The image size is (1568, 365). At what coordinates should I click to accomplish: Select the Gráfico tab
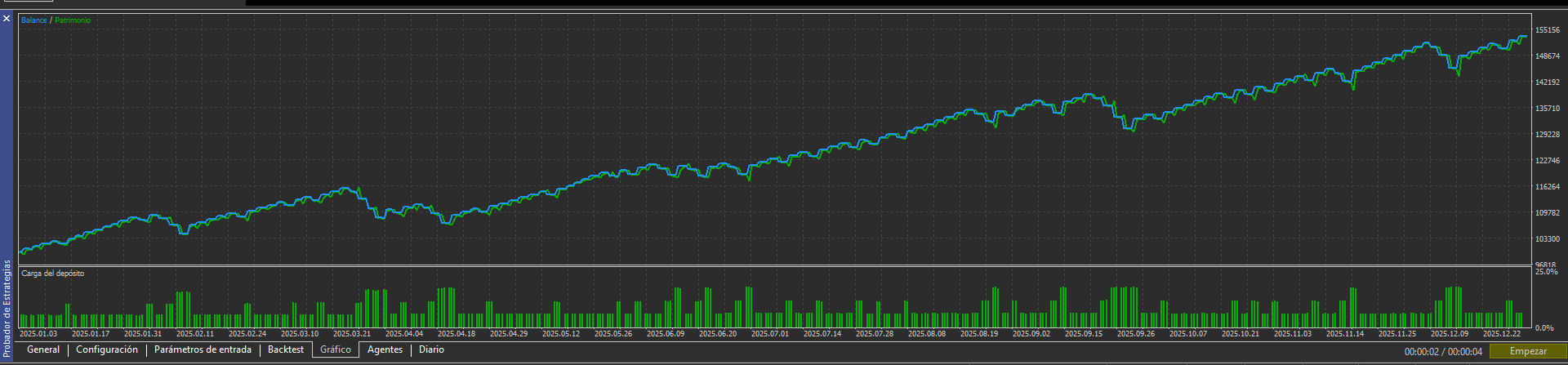[x=336, y=349]
